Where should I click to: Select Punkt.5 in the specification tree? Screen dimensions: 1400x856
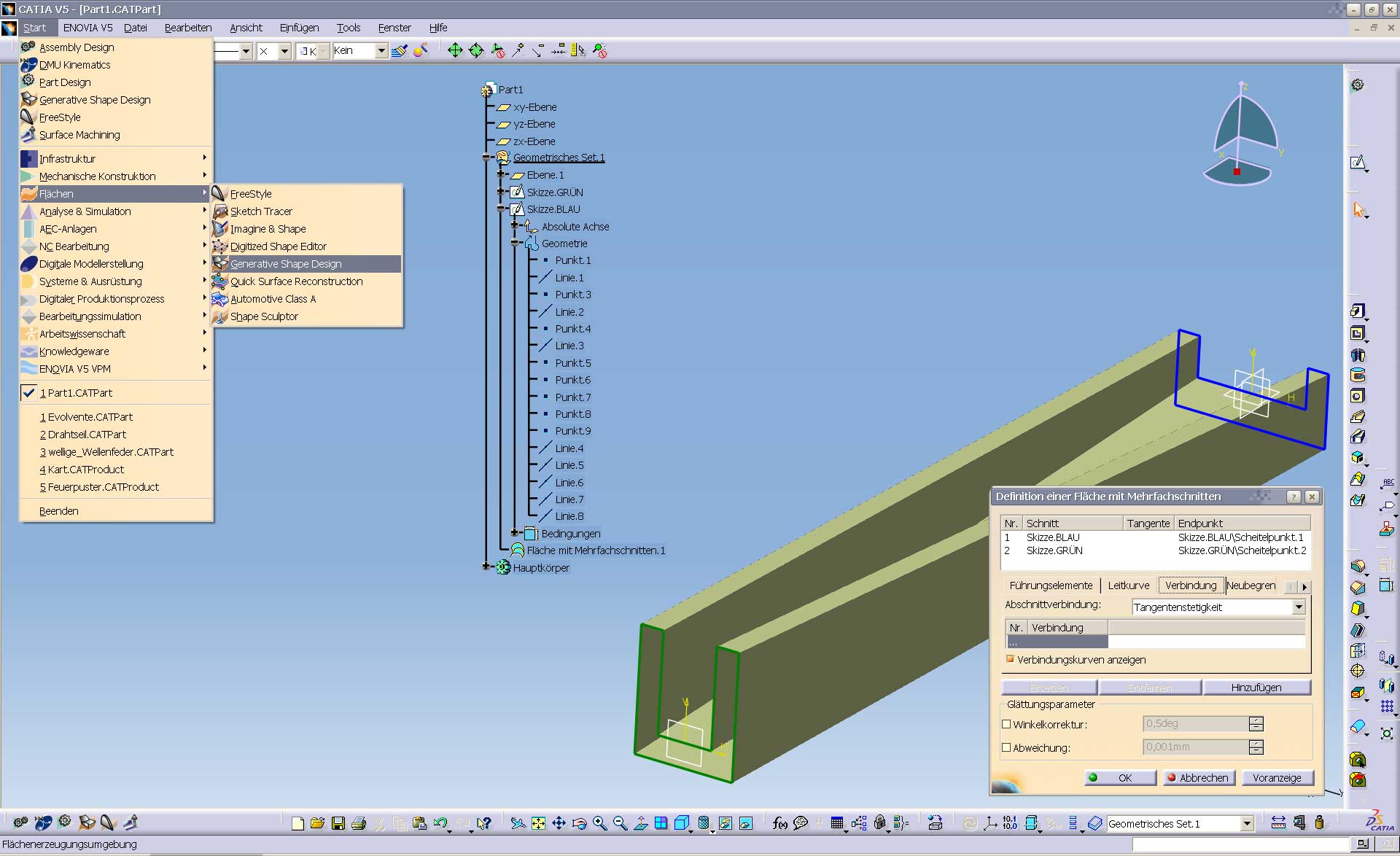coord(573,363)
